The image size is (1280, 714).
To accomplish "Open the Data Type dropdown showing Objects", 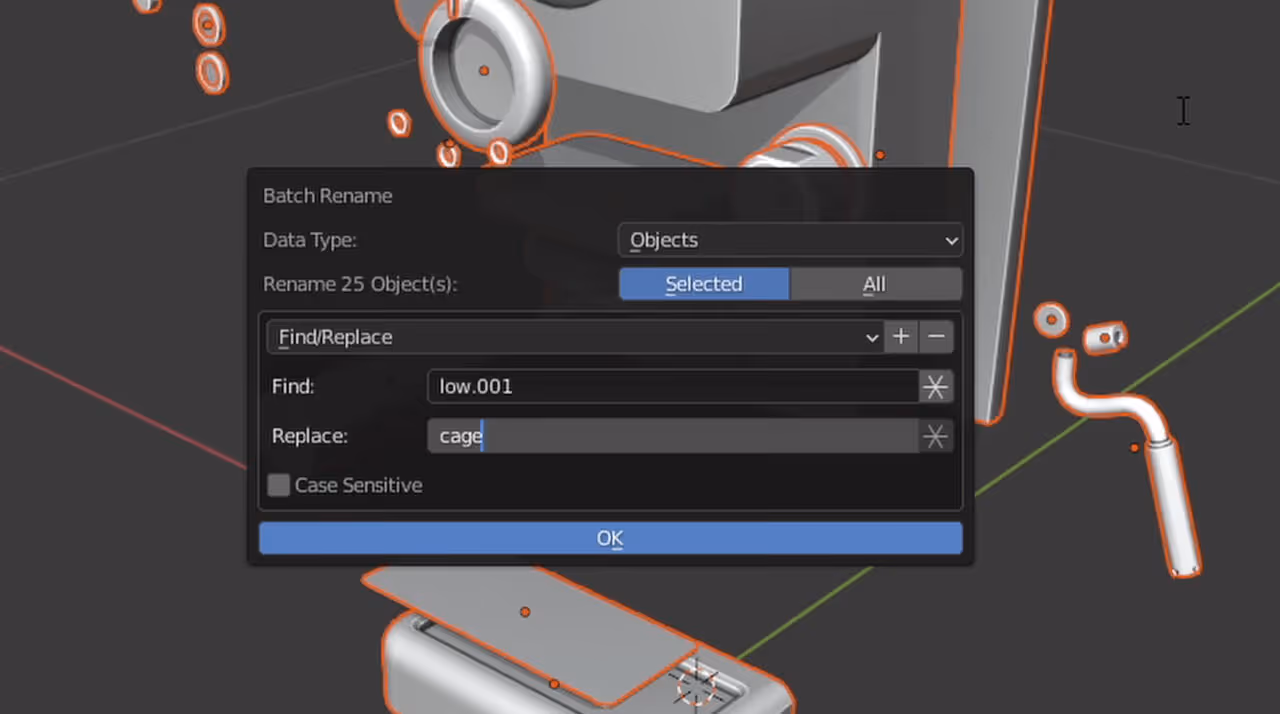I will click(x=790, y=240).
